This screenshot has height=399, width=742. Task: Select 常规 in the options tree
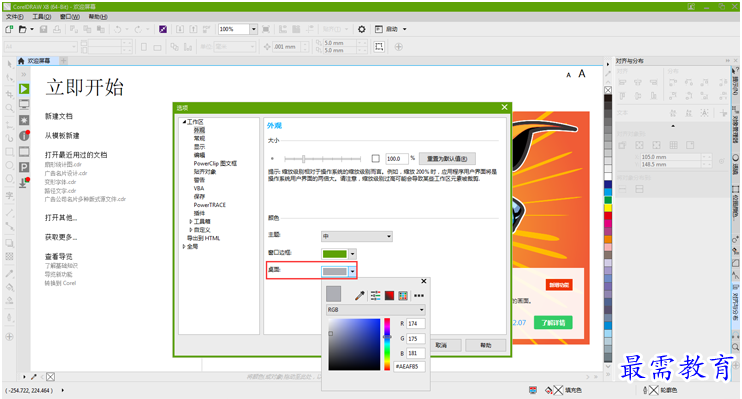coord(199,139)
